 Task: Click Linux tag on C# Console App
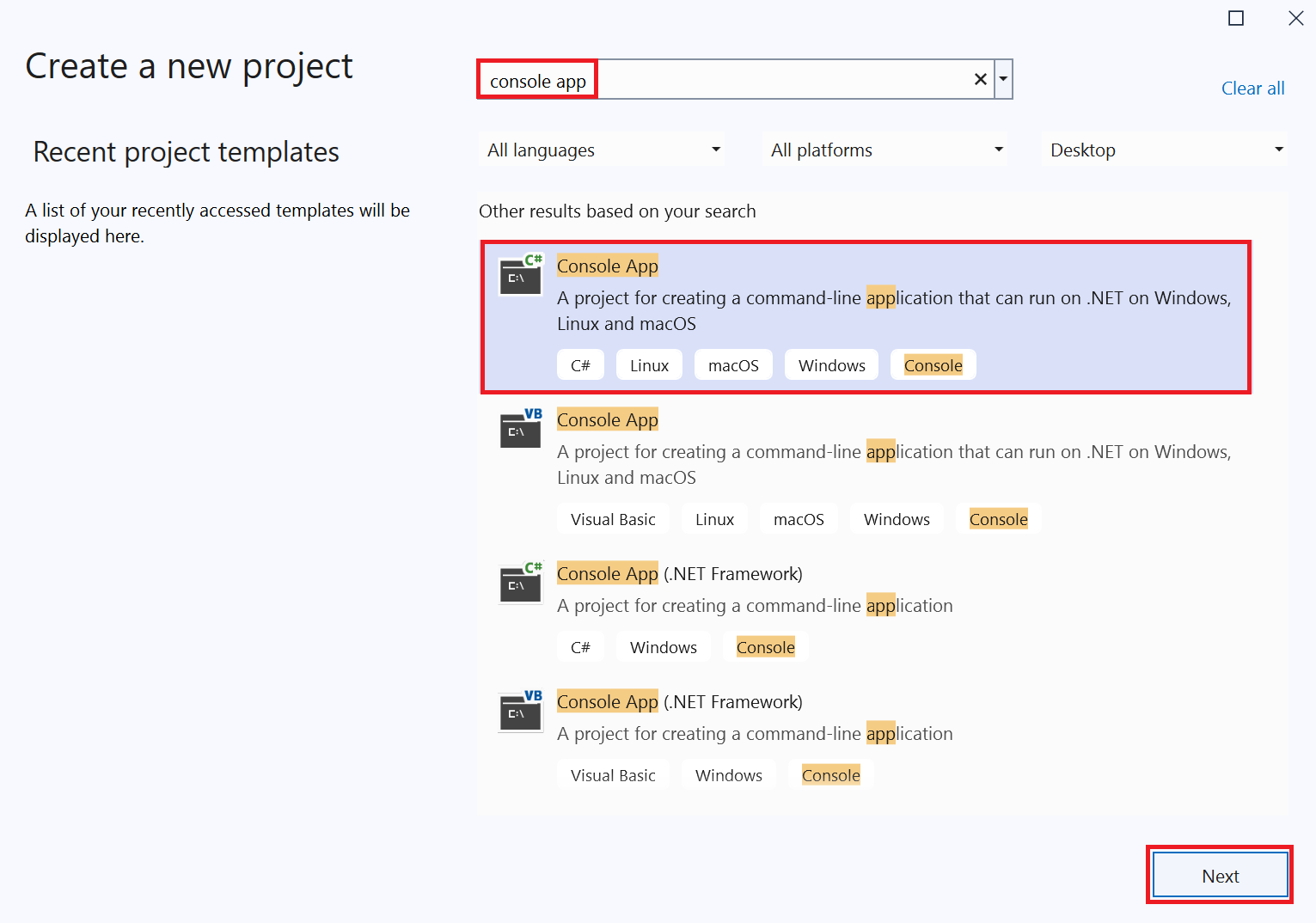click(x=649, y=365)
